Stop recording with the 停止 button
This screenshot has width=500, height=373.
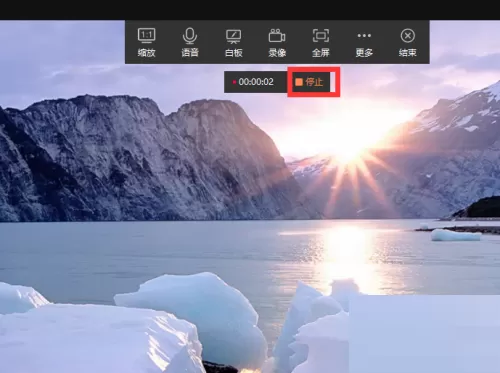point(309,82)
